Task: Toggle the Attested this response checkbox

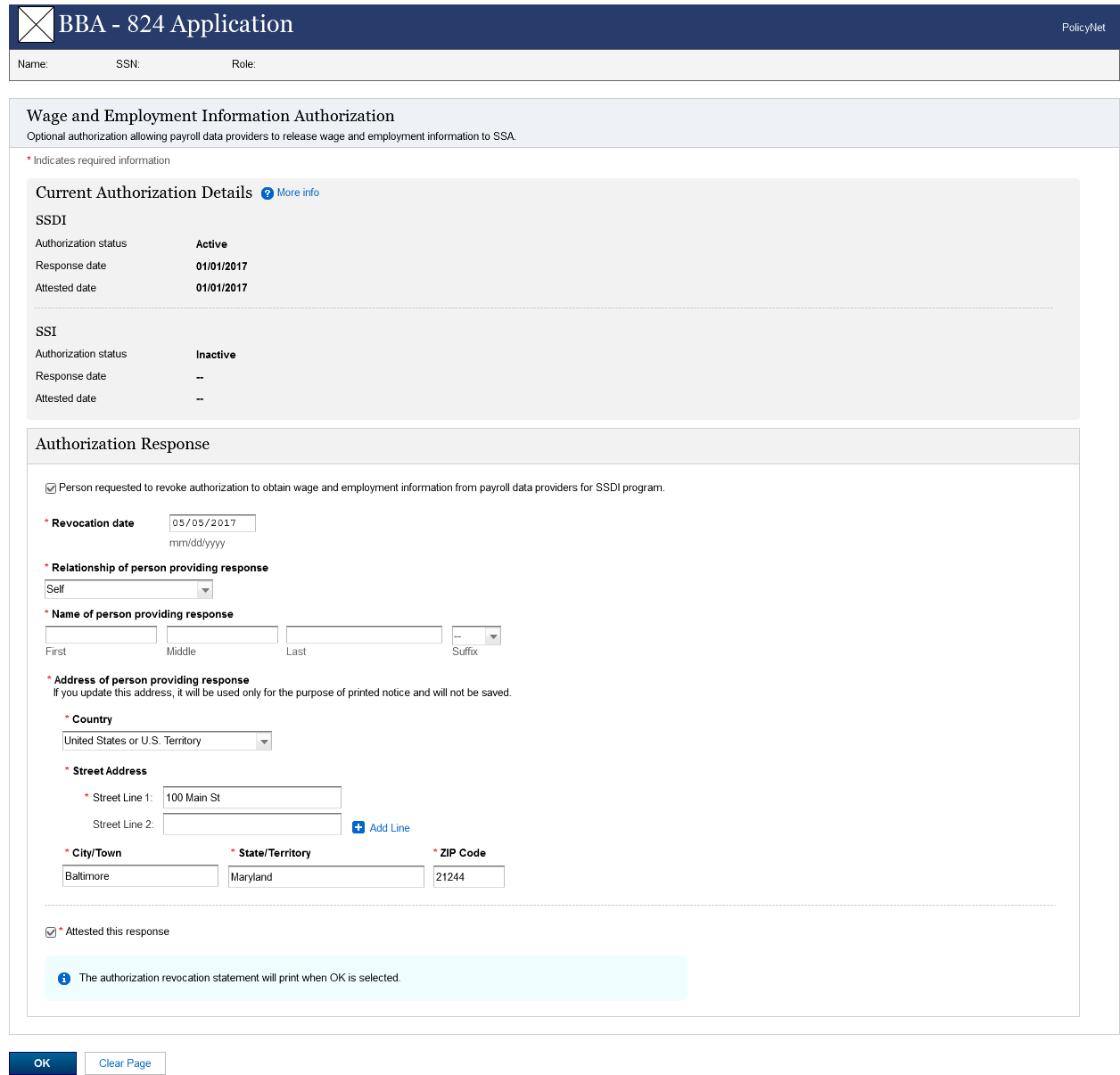Action: (51, 932)
